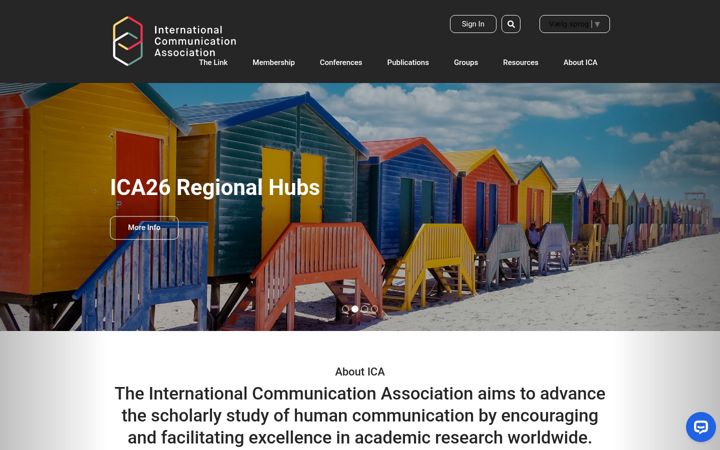Screen dimensions: 720x450
Task: Open the Groups menu
Action: point(466,62)
